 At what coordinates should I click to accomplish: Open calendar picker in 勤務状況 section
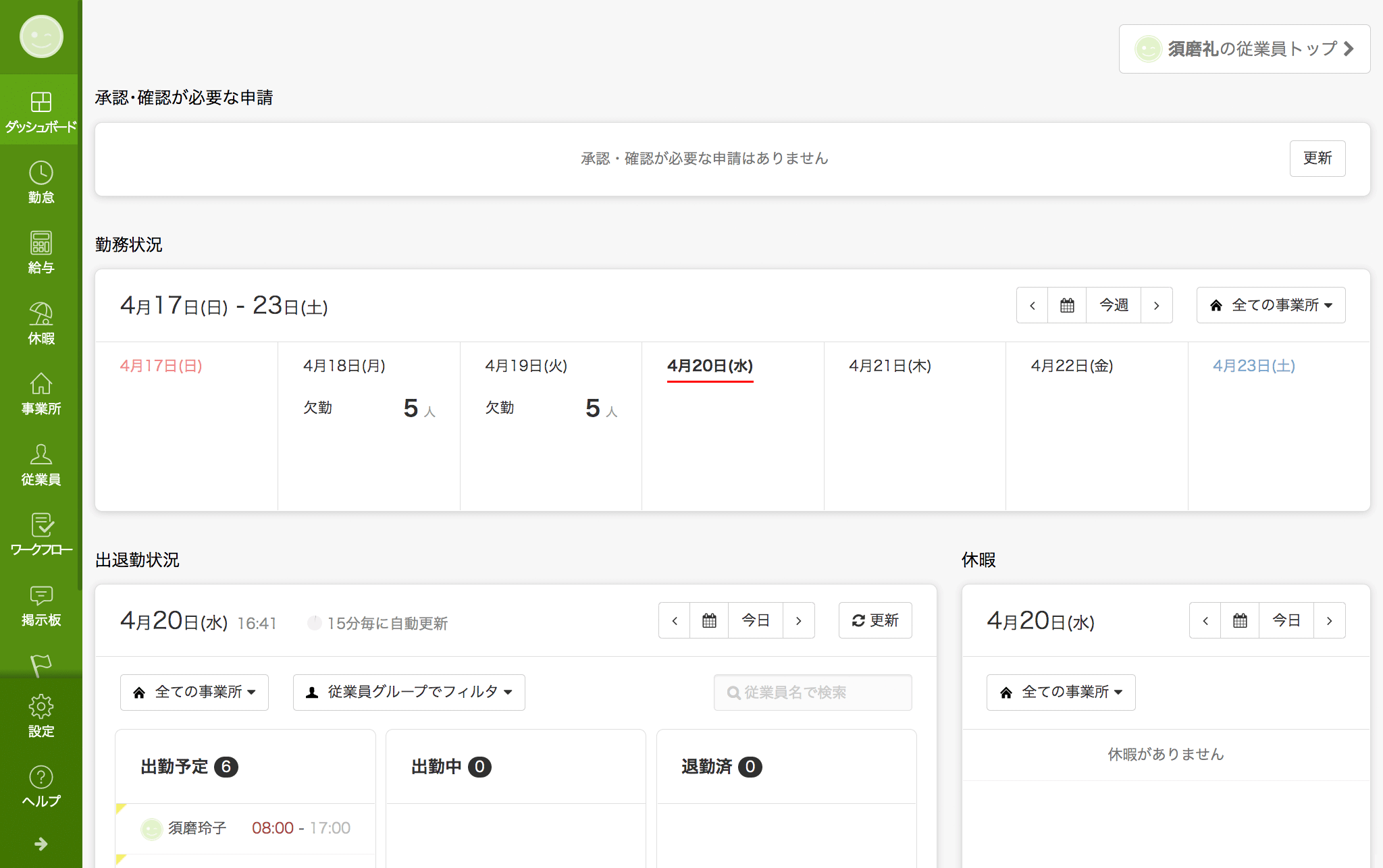click(1067, 305)
